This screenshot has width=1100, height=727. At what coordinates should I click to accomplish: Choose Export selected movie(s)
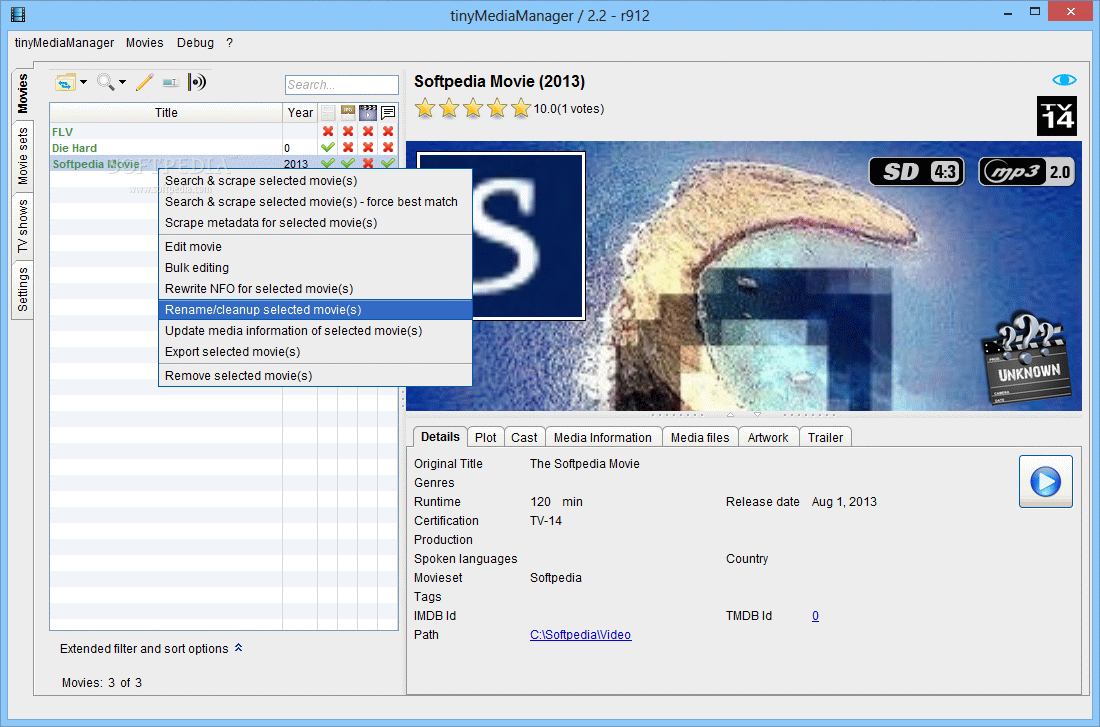click(x=315, y=352)
